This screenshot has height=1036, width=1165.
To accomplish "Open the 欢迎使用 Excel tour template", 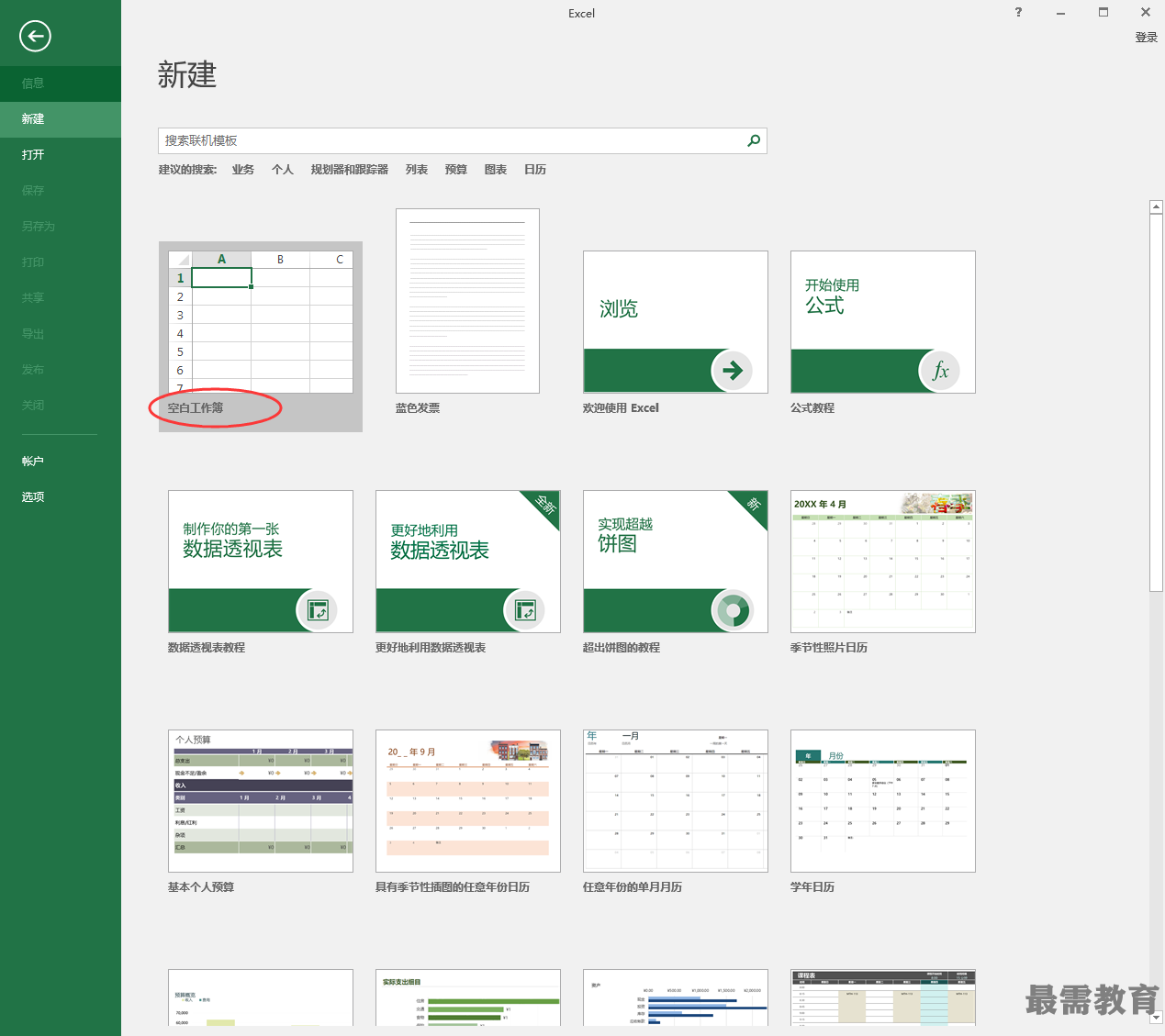I will (676, 322).
